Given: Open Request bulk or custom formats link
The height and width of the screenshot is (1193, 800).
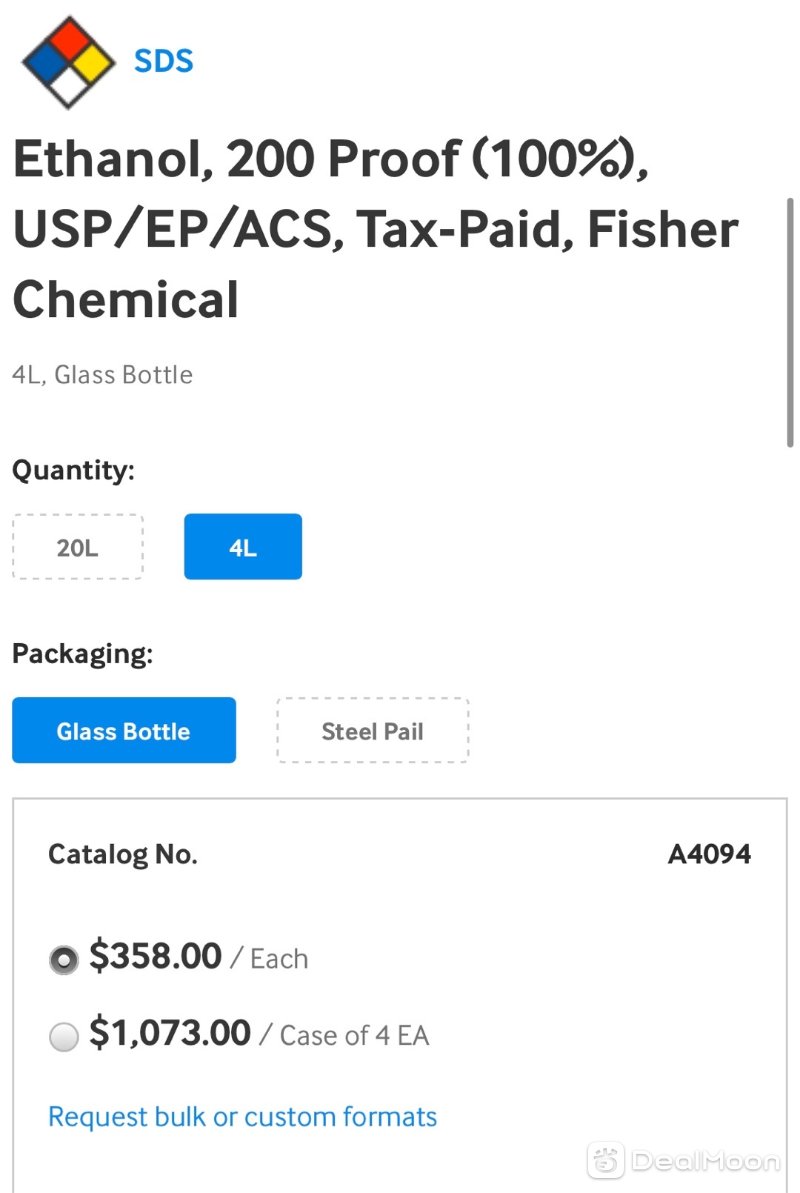Looking at the screenshot, I should (243, 1116).
